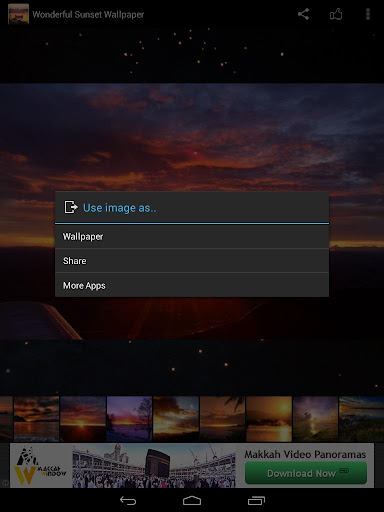Tap the share icon in top bar

pos(303,14)
